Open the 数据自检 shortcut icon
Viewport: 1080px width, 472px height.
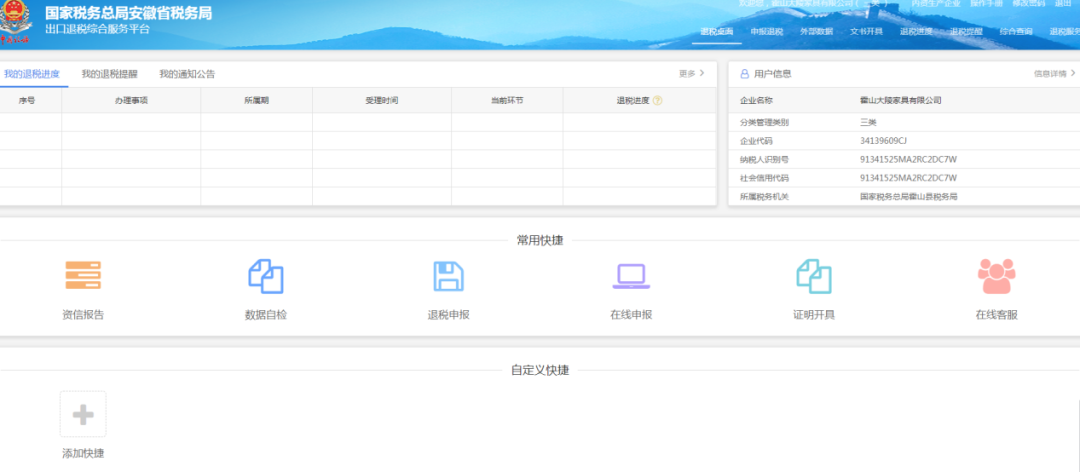(x=266, y=276)
